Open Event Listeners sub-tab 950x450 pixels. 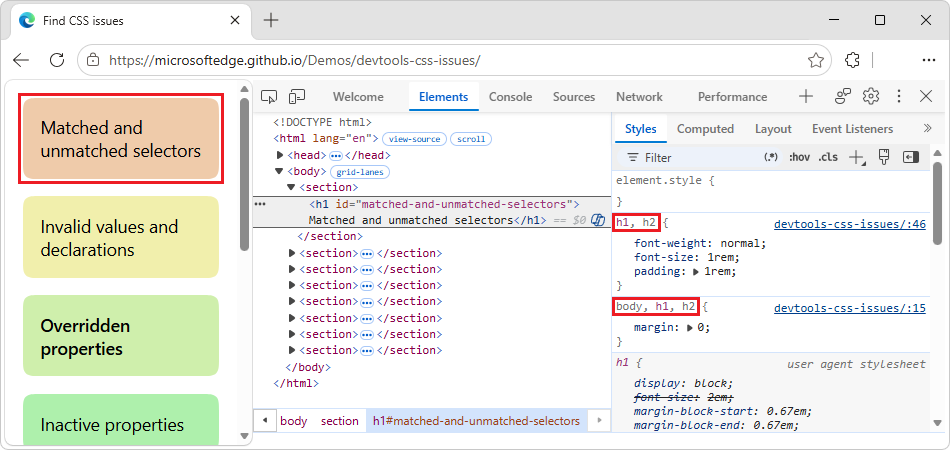pos(852,129)
